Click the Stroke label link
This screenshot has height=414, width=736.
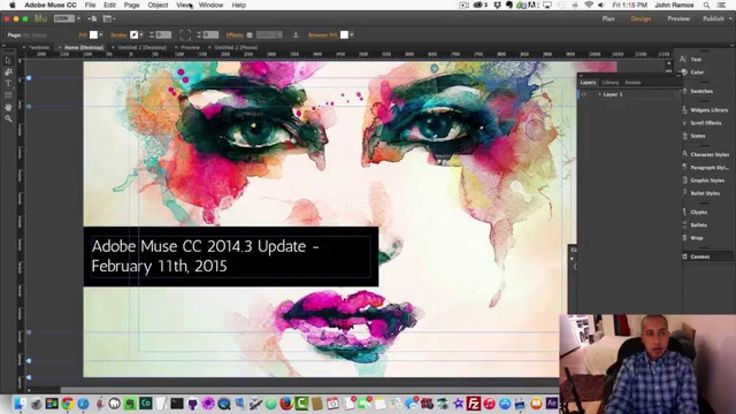point(118,35)
